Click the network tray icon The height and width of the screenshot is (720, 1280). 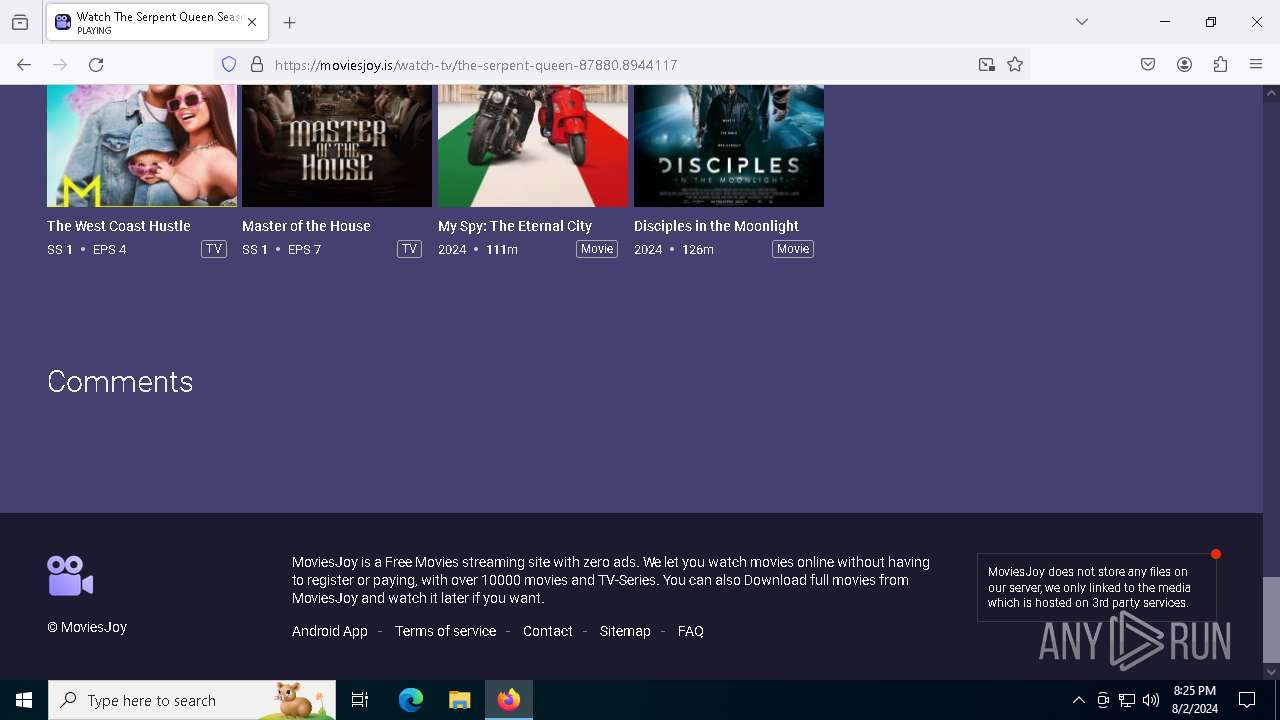1127,700
